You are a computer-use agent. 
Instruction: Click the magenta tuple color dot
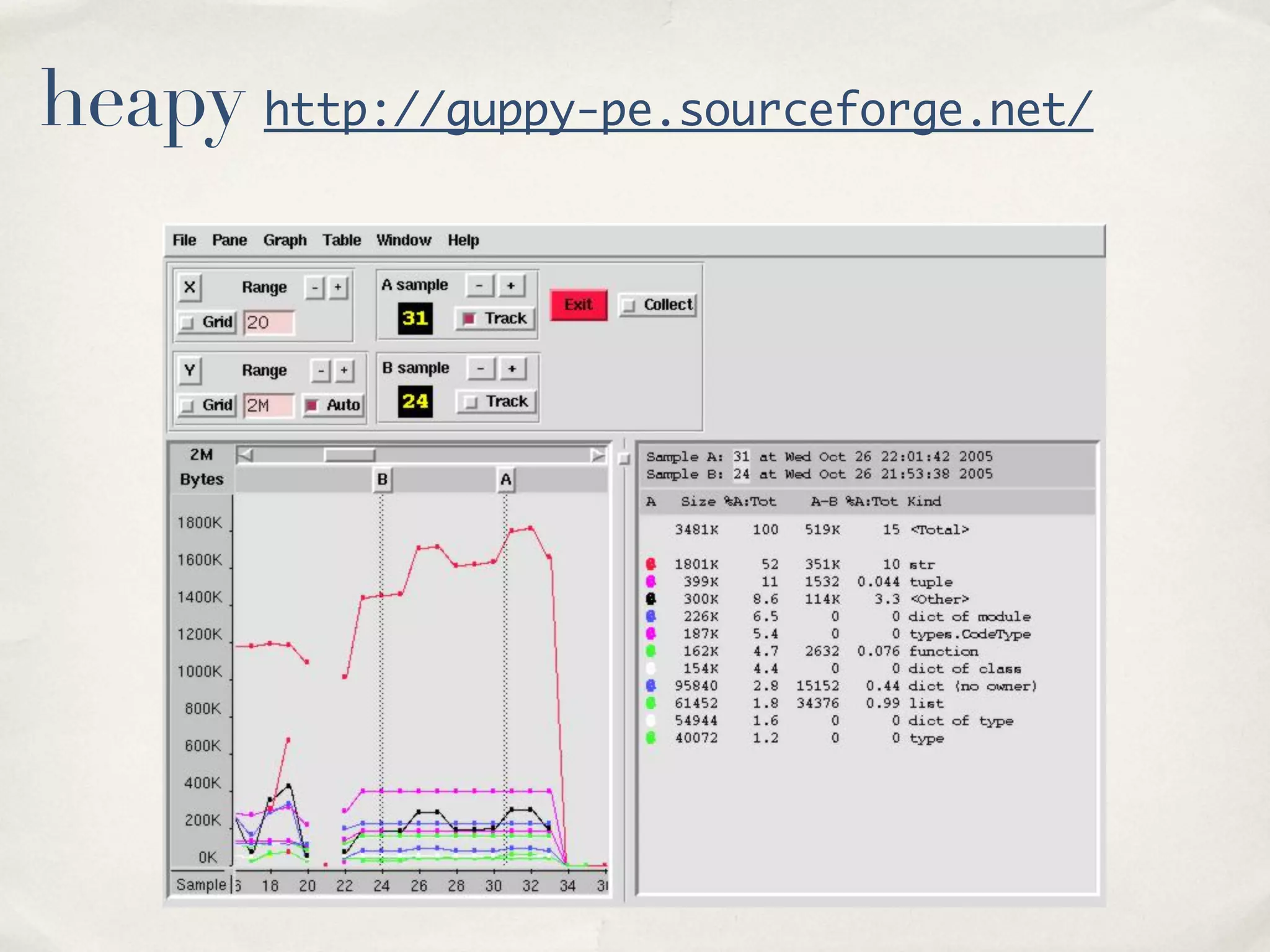[651, 581]
